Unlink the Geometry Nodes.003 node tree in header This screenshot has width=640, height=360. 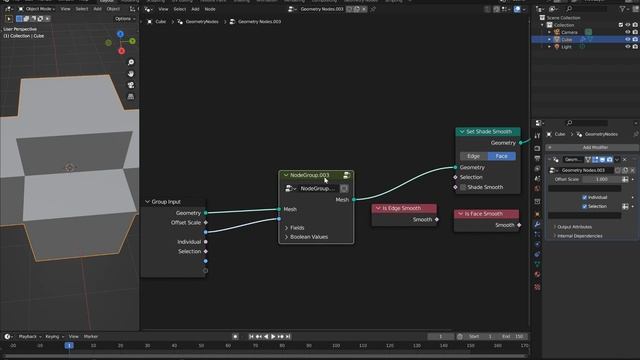tap(364, 9)
